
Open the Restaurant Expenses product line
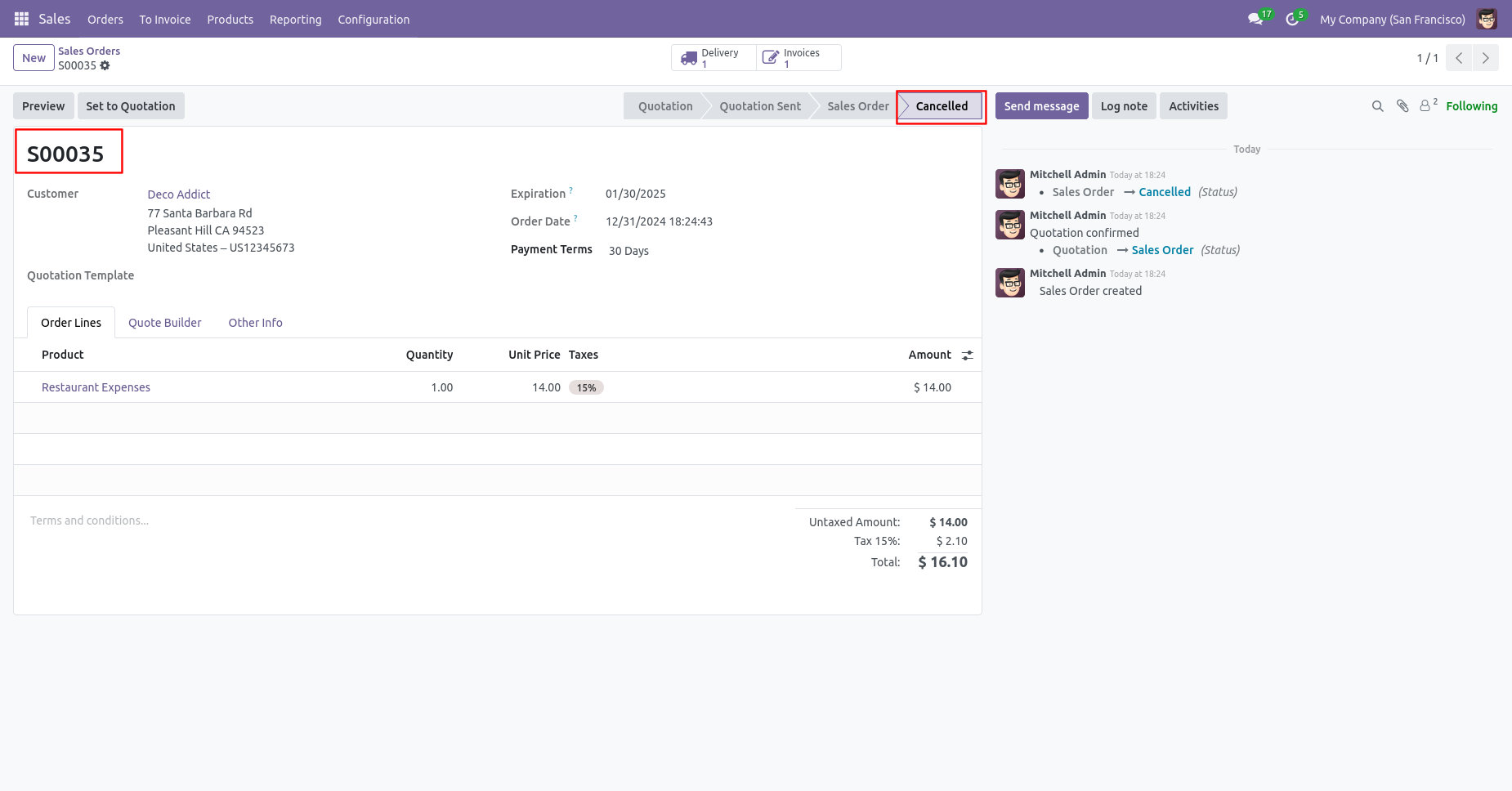(x=96, y=387)
